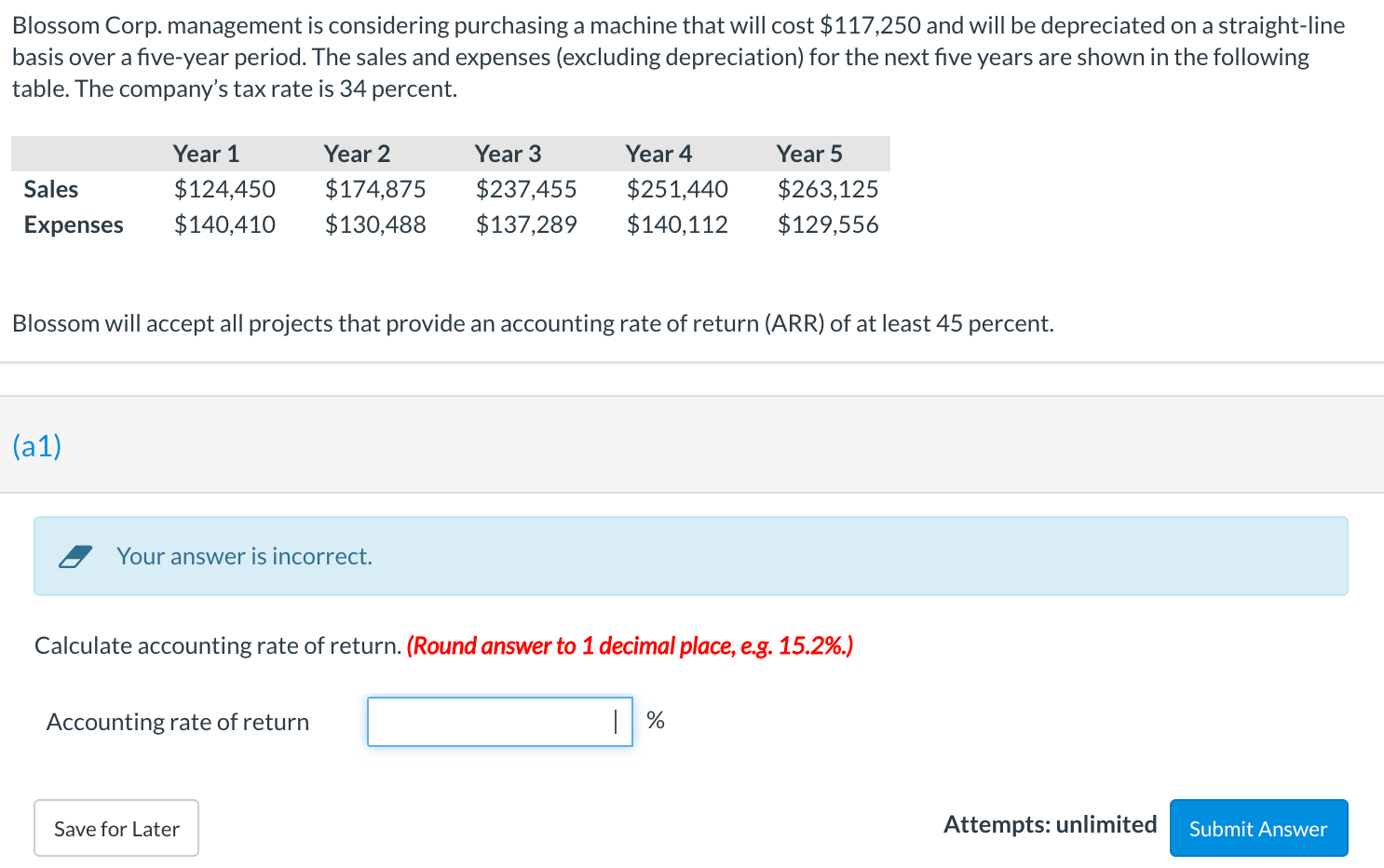Select the $124,450 sales value for Year 1
This screenshot has width=1384, height=868.
[x=224, y=189]
